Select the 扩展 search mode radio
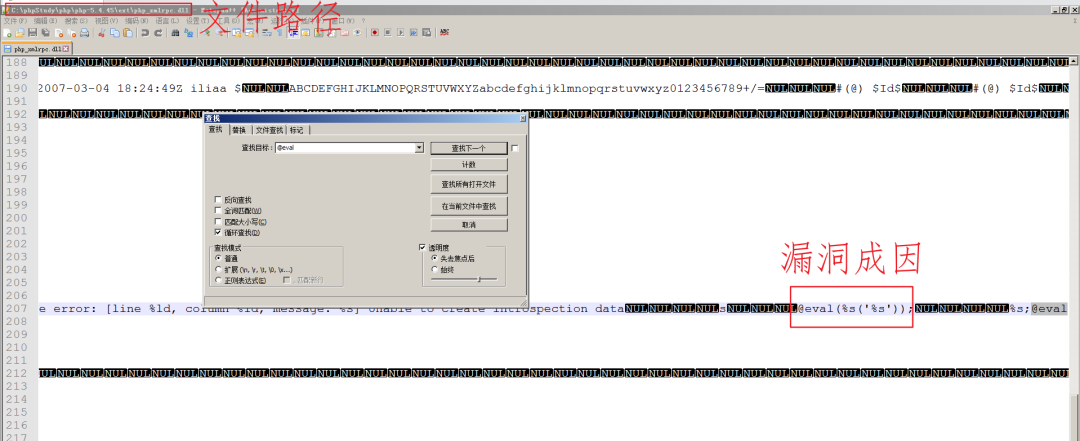 (x=218, y=269)
